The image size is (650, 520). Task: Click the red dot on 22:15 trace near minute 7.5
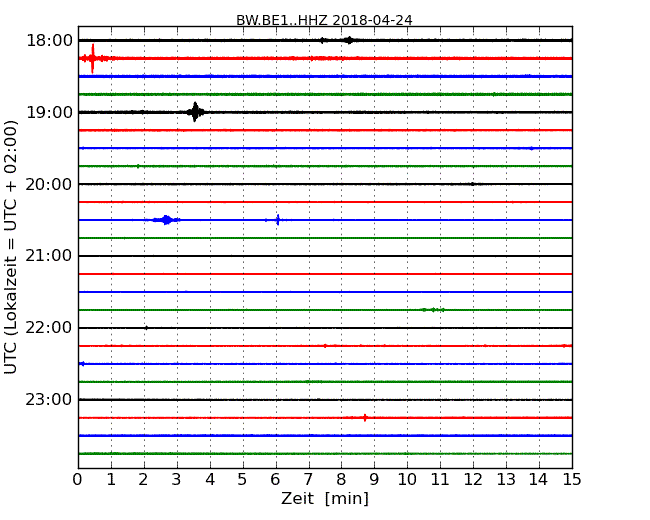[x=325, y=345]
